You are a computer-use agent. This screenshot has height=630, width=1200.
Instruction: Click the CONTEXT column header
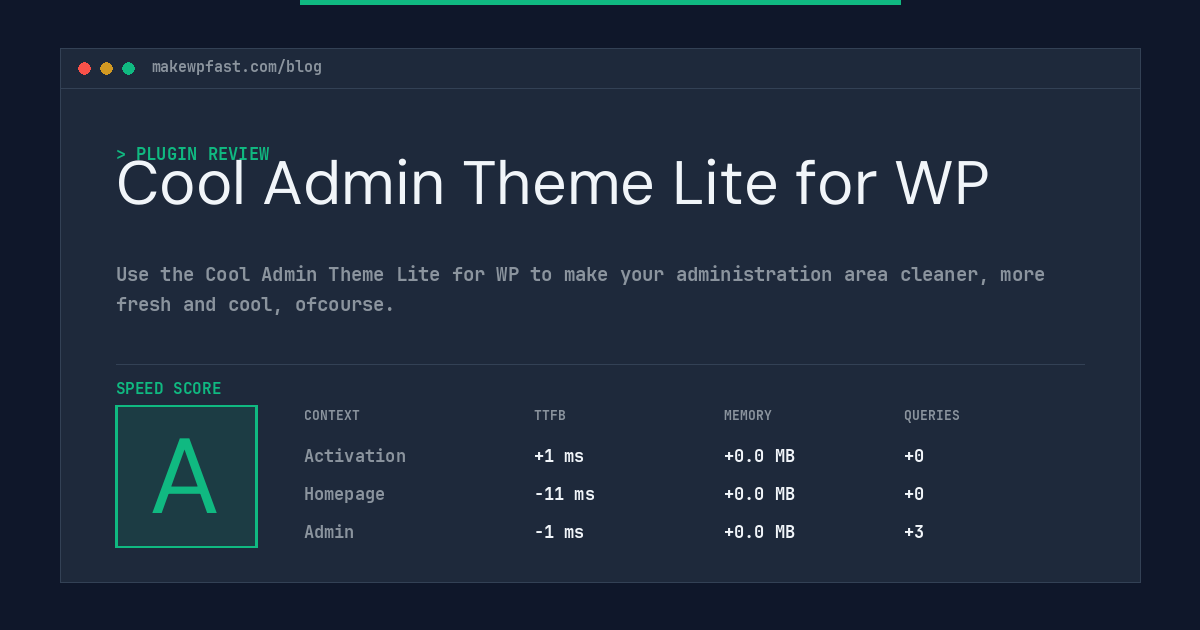click(332, 415)
